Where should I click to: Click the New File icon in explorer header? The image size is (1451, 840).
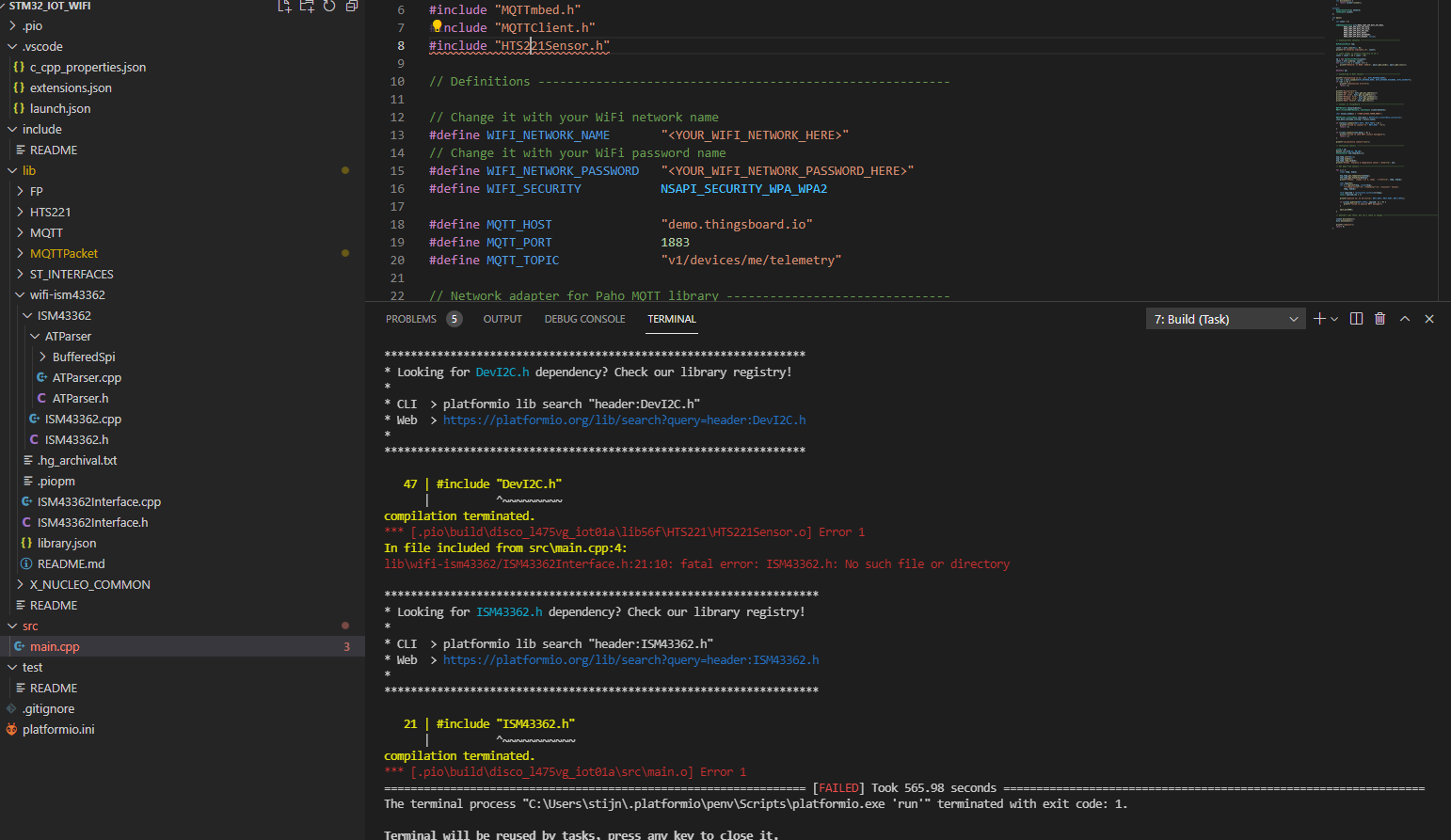[284, 6]
